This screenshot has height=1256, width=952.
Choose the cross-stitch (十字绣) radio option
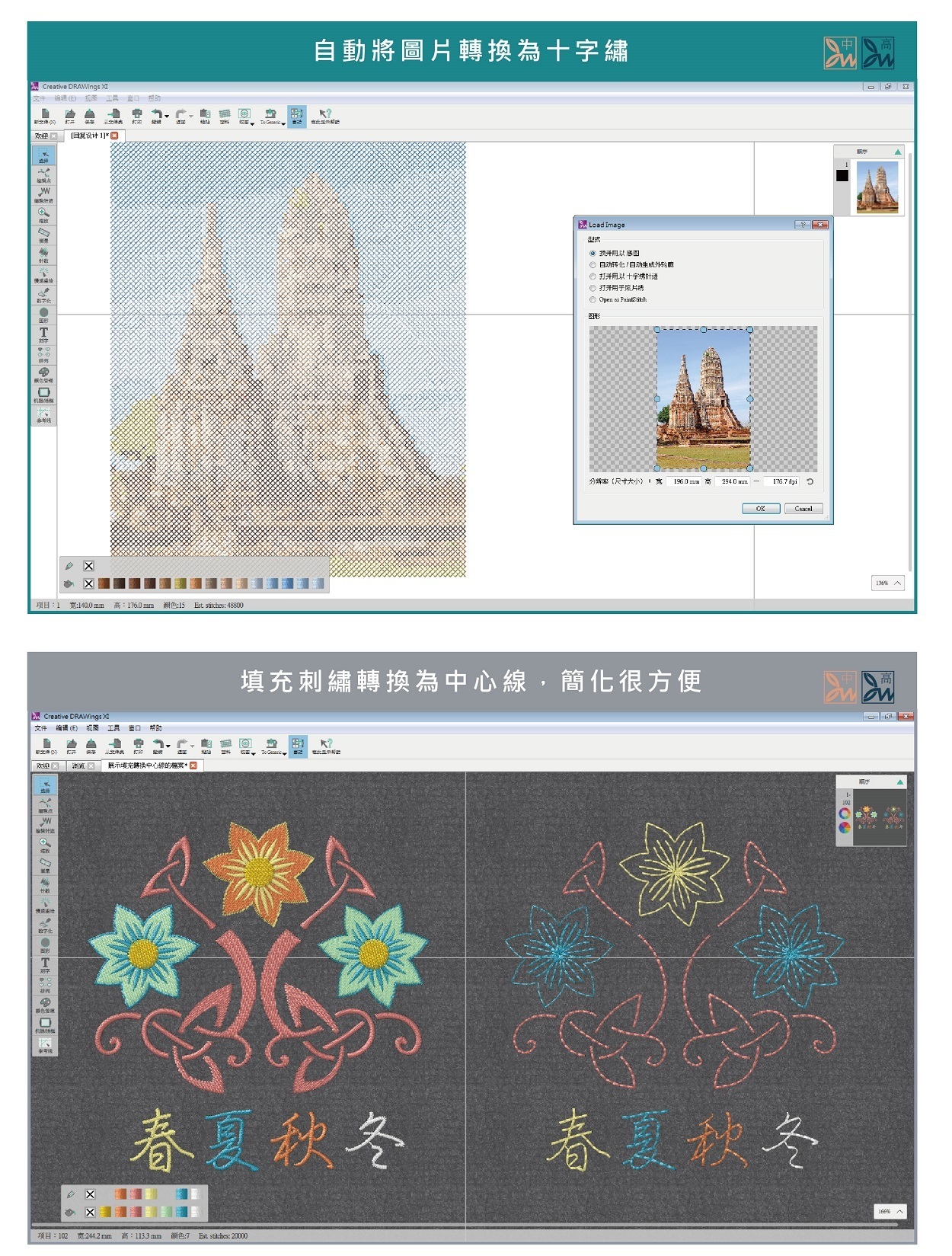[593, 276]
